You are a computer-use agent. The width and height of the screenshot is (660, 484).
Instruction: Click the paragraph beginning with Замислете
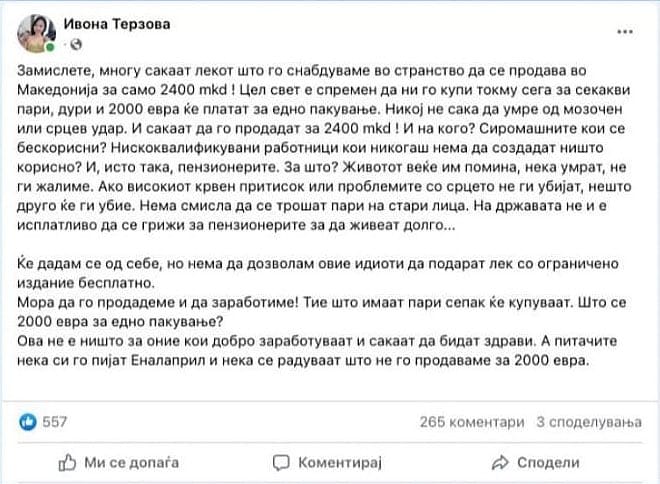pos(324,148)
